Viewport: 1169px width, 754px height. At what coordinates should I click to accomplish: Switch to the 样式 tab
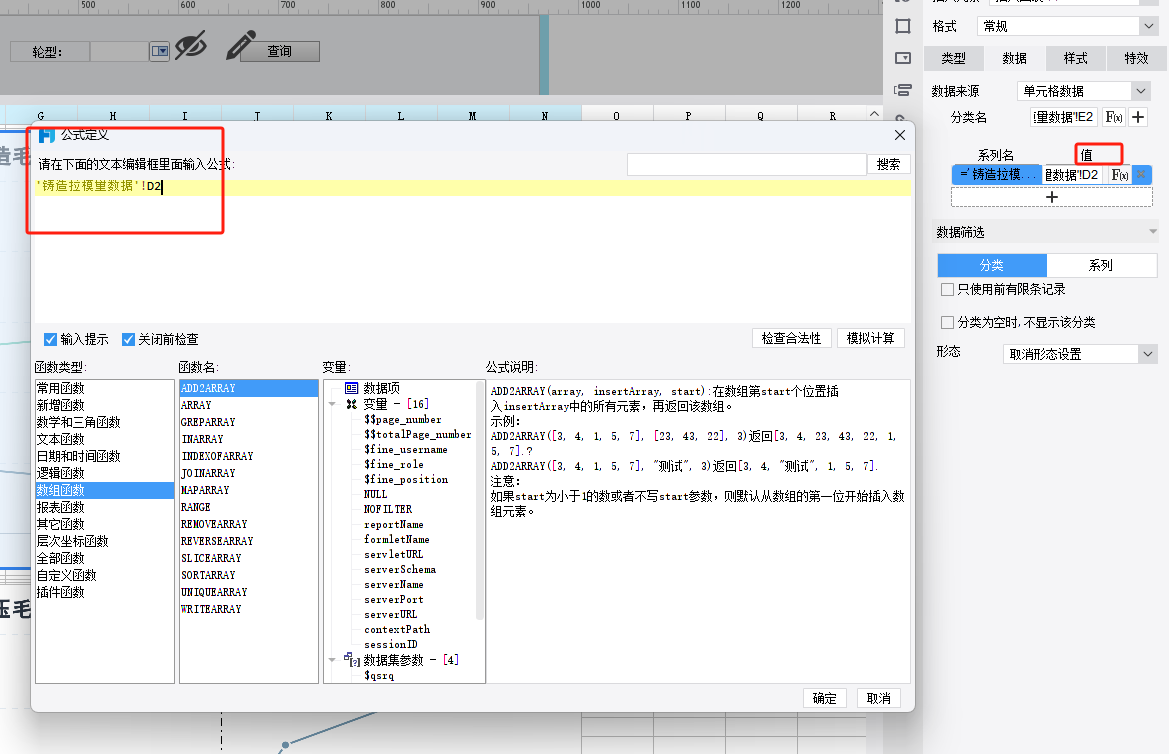tap(1075, 58)
